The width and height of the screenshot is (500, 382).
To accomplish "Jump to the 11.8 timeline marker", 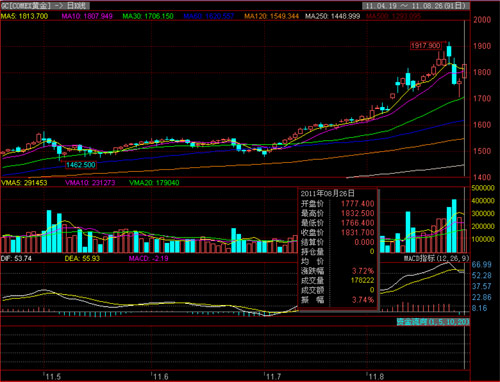I will [x=376, y=377].
